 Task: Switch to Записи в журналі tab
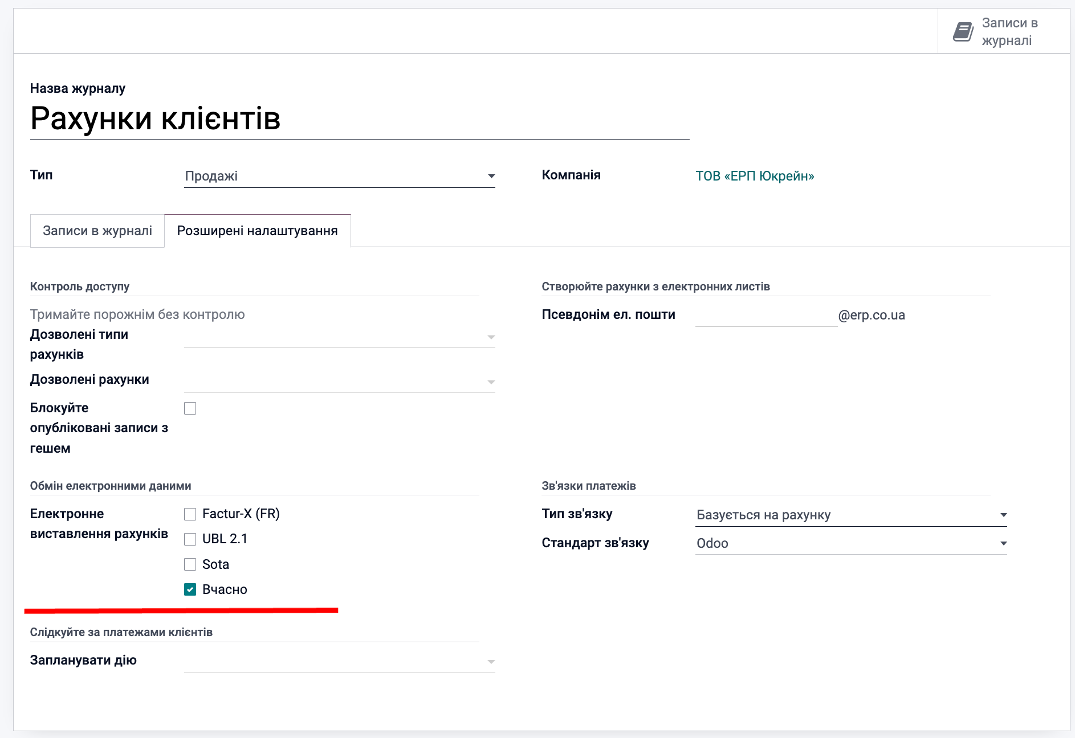click(x=97, y=230)
